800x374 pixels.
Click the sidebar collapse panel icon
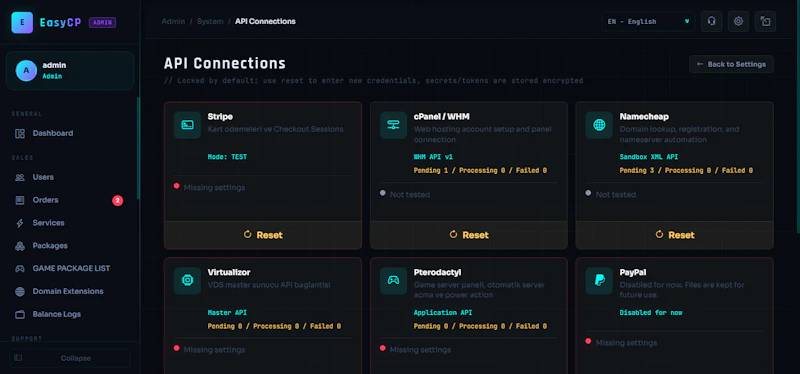click(18, 358)
